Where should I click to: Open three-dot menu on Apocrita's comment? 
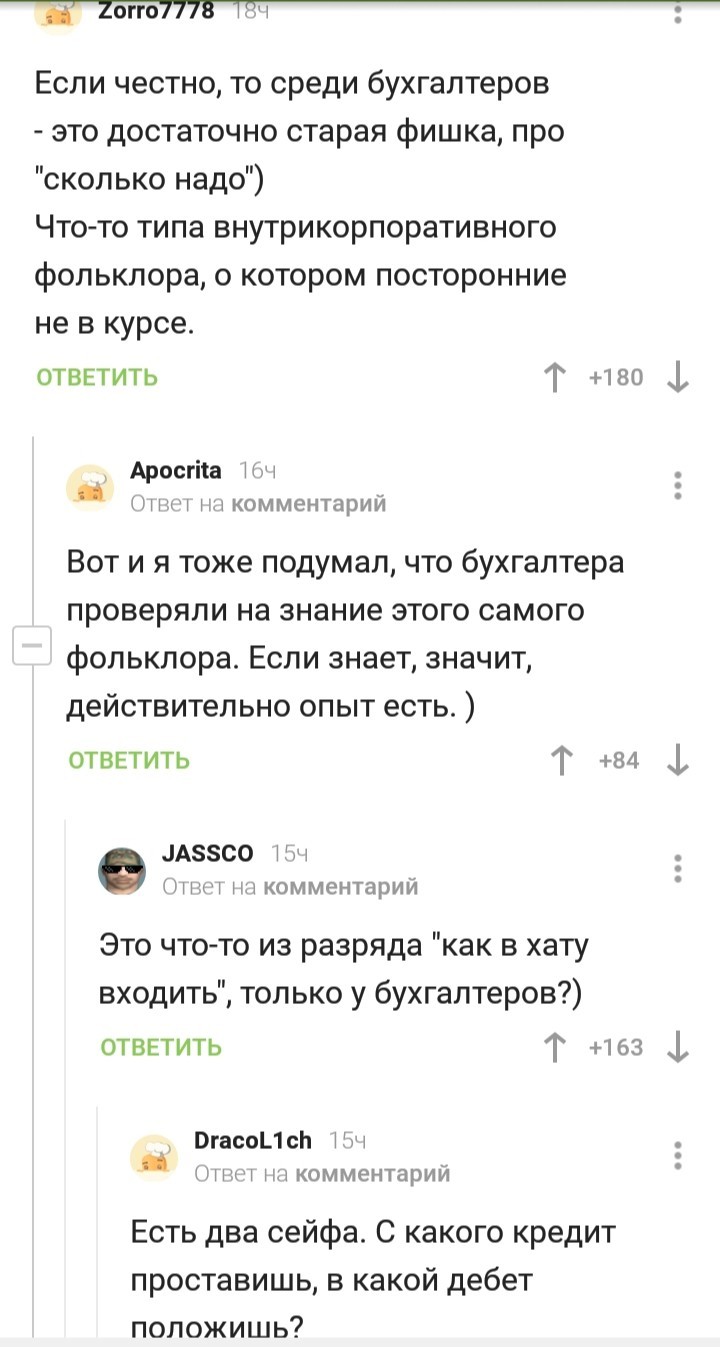tap(678, 485)
